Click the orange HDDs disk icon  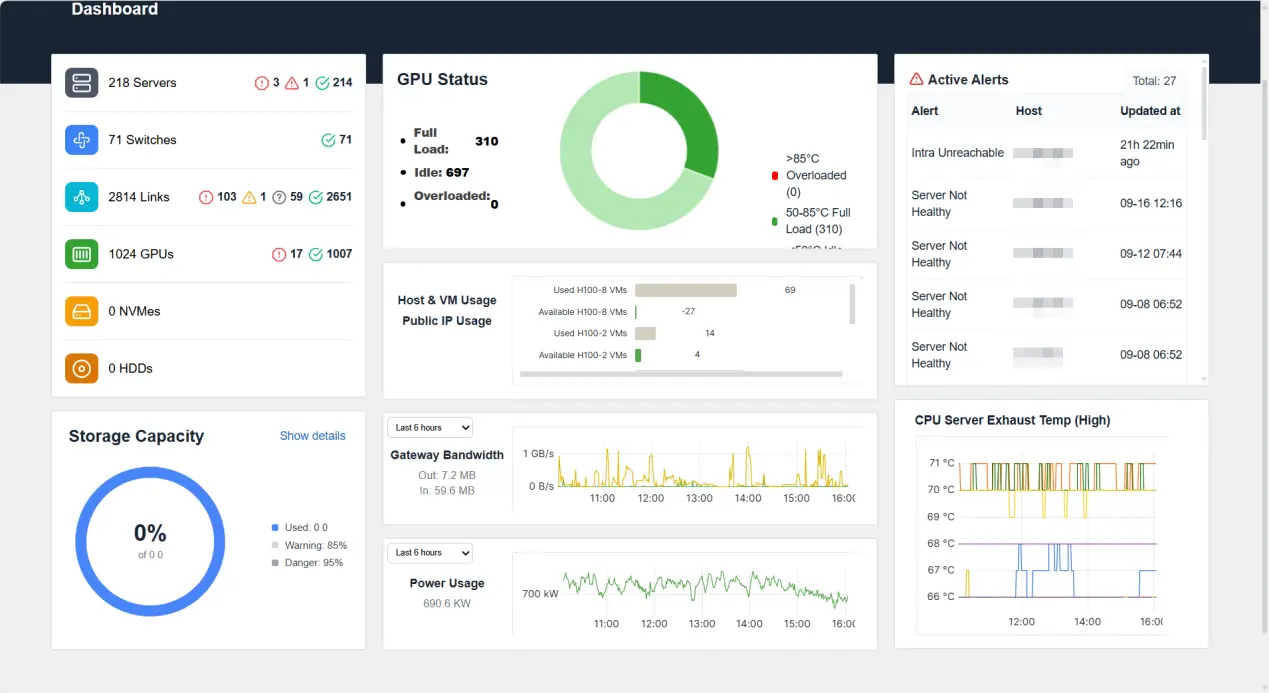point(81,368)
